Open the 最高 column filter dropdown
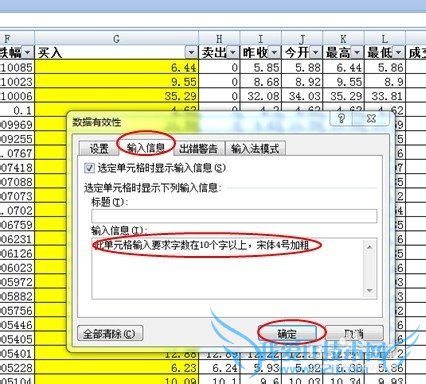This screenshot has height=384, width=426. click(x=357, y=53)
